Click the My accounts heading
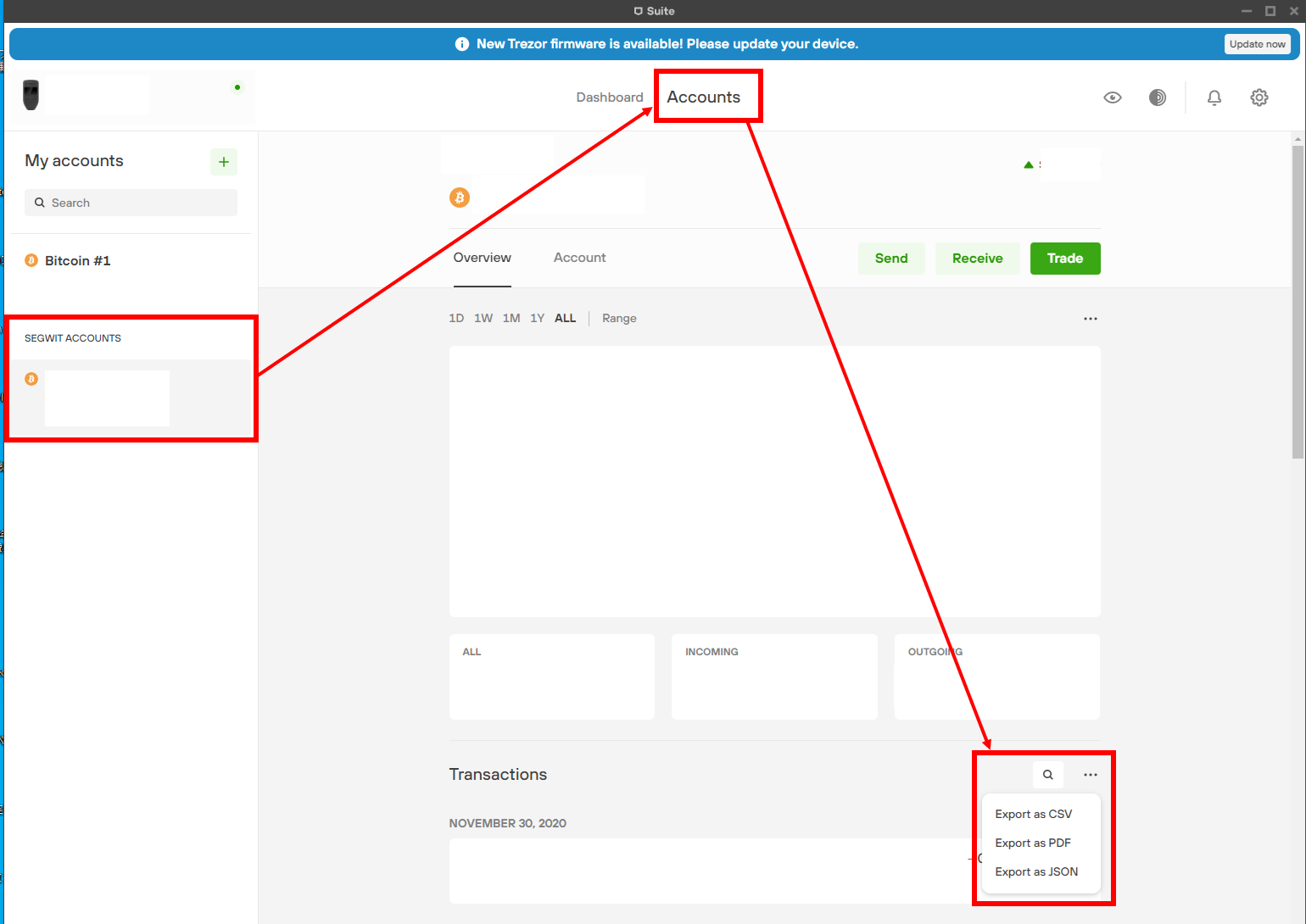1306x924 pixels. (75, 161)
